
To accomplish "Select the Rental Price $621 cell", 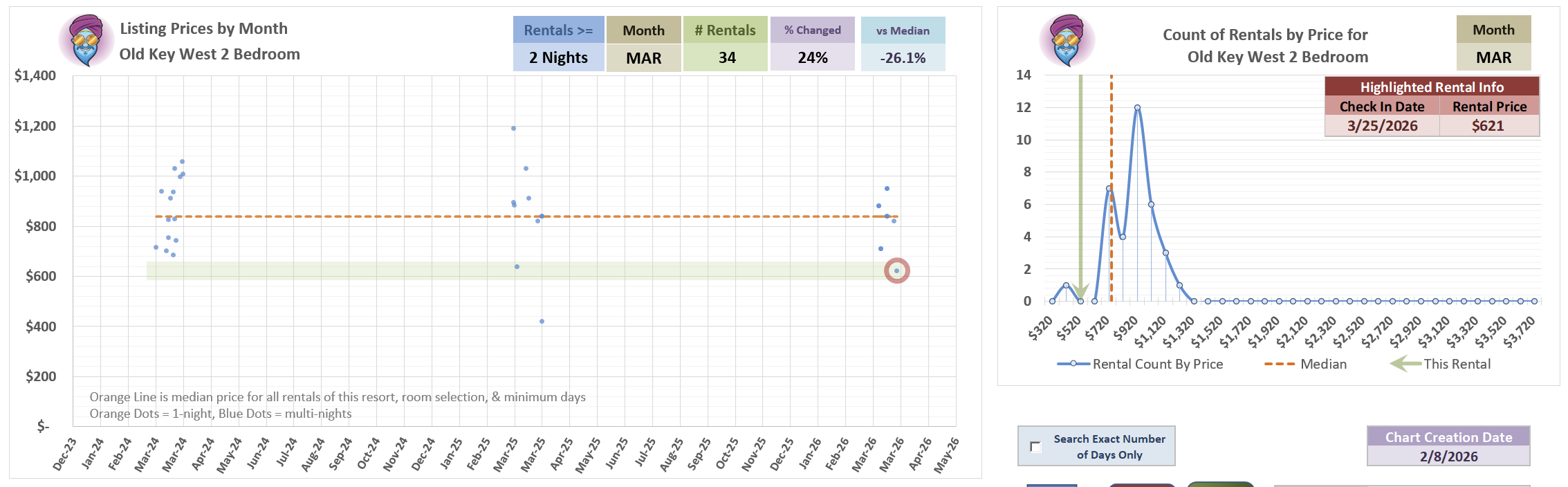I will click(x=1488, y=126).
